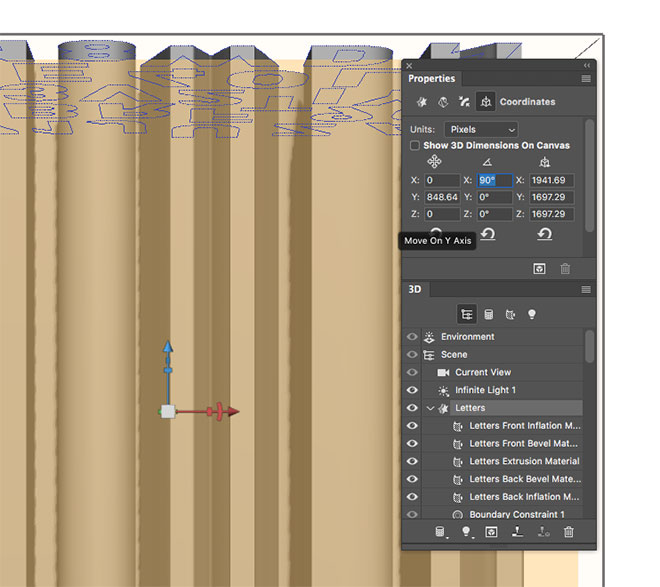Collapse the Letters mesh tree
This screenshot has height=587, width=660.
click(431, 408)
